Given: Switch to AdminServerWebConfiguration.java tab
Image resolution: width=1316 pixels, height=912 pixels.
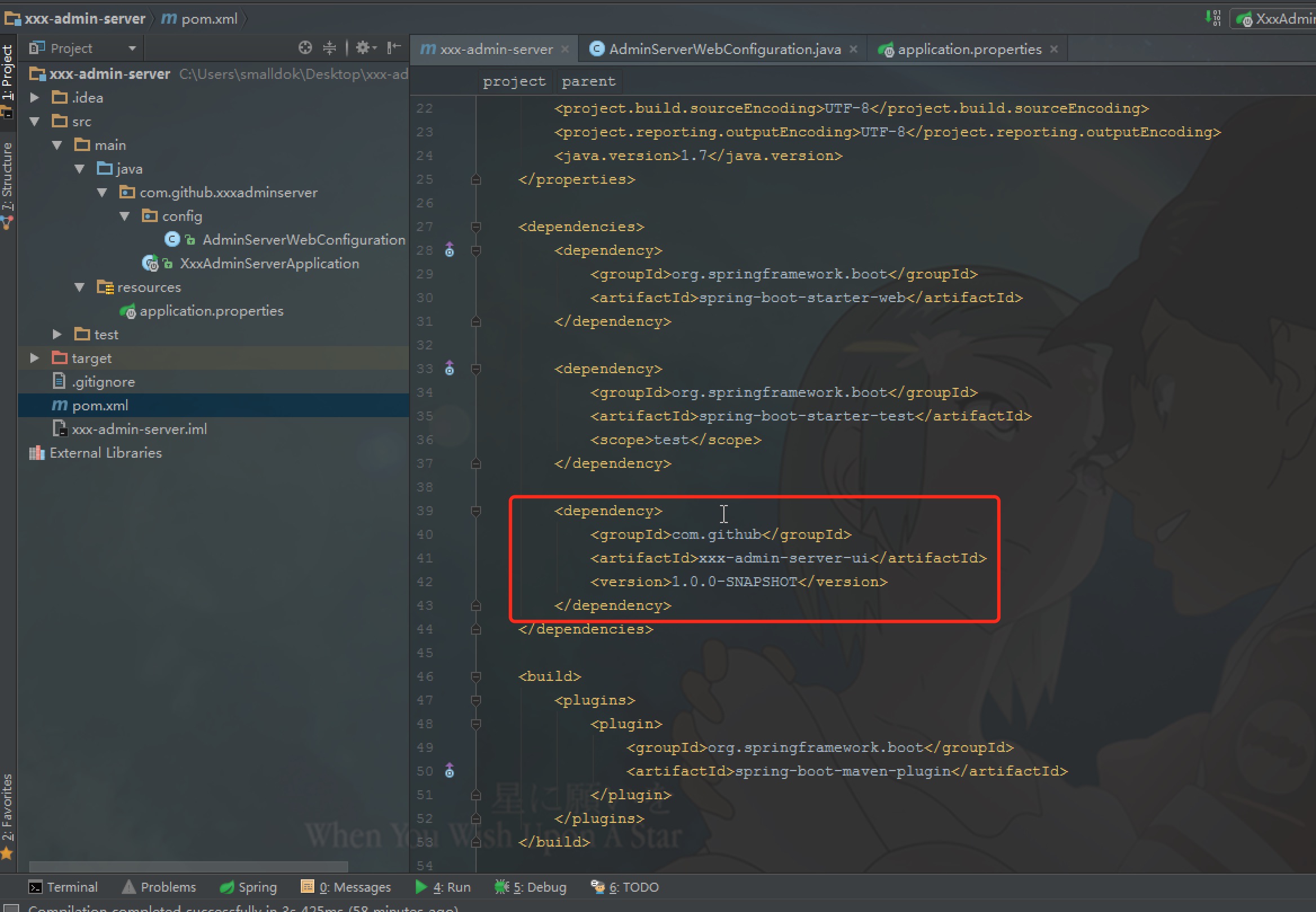Looking at the screenshot, I should (x=724, y=49).
